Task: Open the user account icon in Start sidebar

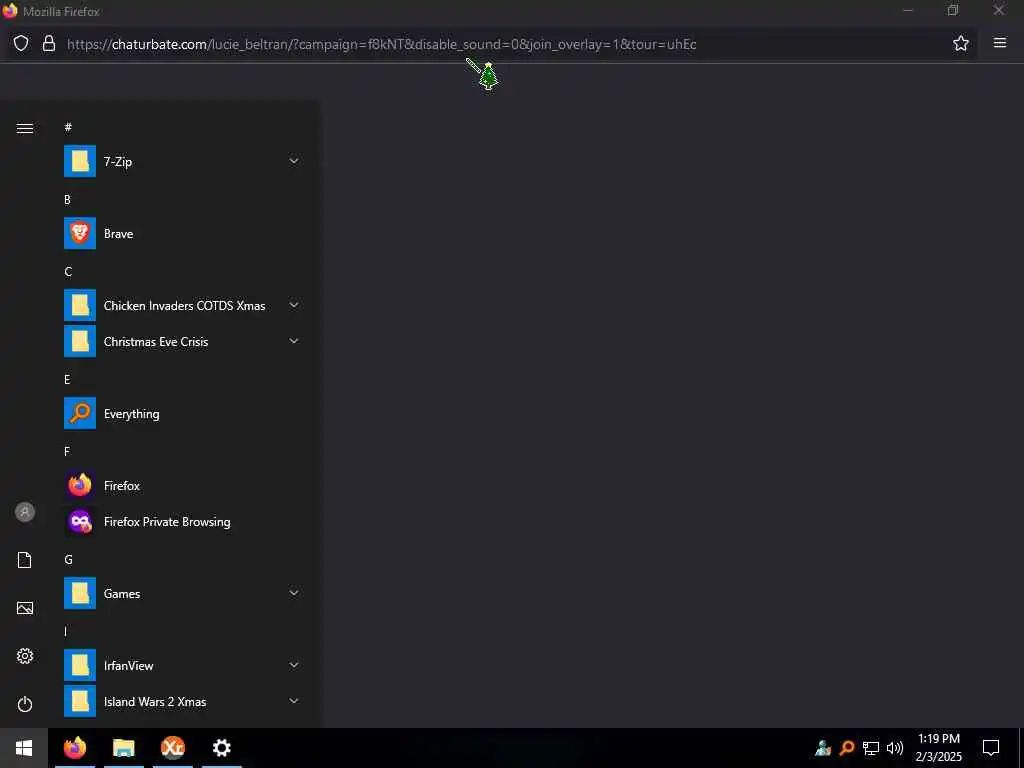Action: [25, 512]
